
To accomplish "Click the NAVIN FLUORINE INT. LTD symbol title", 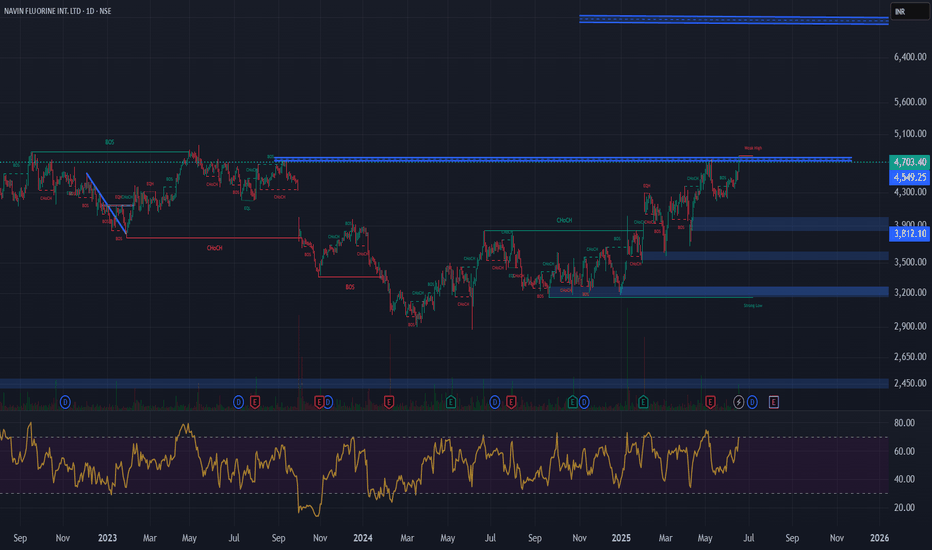I will 58,11.
